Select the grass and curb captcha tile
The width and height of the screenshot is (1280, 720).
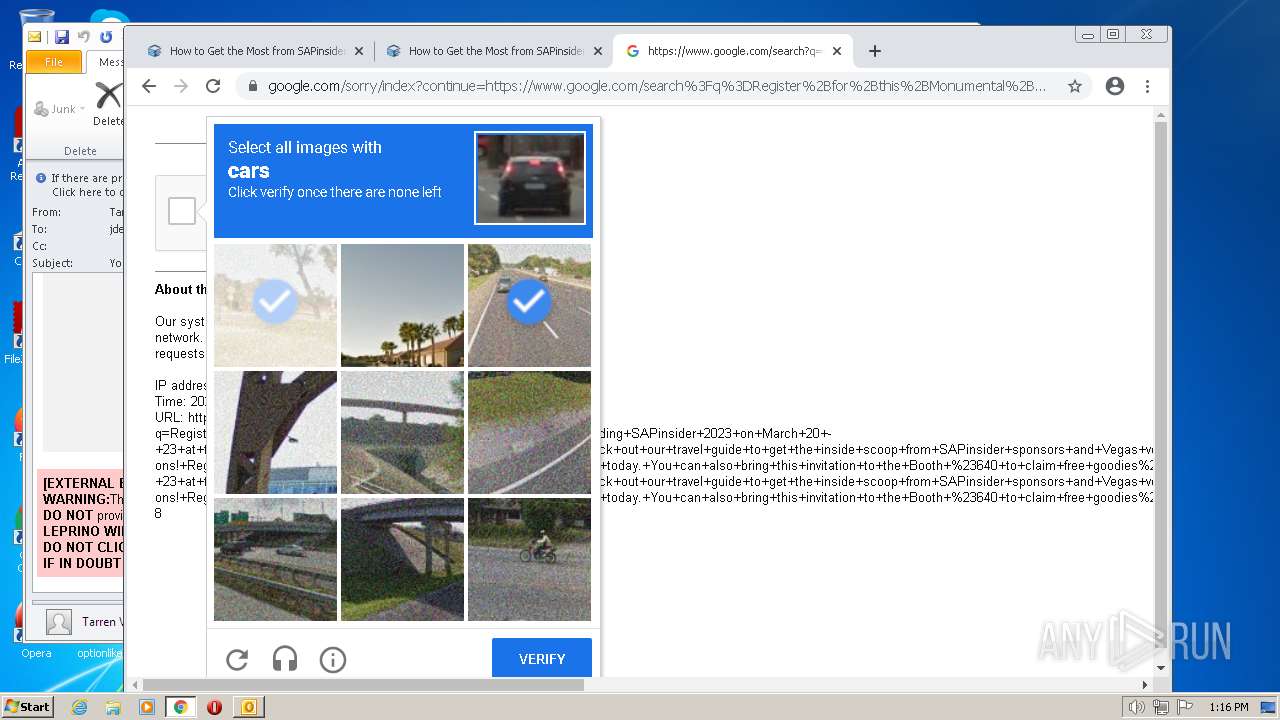pyautogui.click(x=529, y=432)
